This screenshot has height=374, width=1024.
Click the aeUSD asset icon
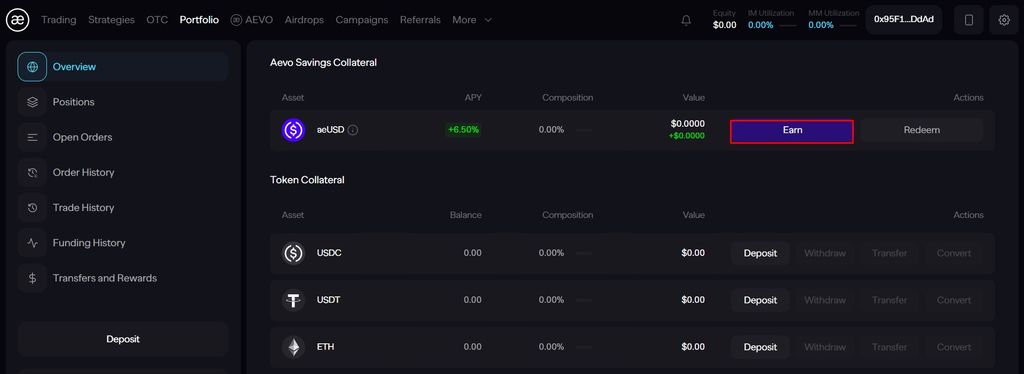pyautogui.click(x=293, y=130)
